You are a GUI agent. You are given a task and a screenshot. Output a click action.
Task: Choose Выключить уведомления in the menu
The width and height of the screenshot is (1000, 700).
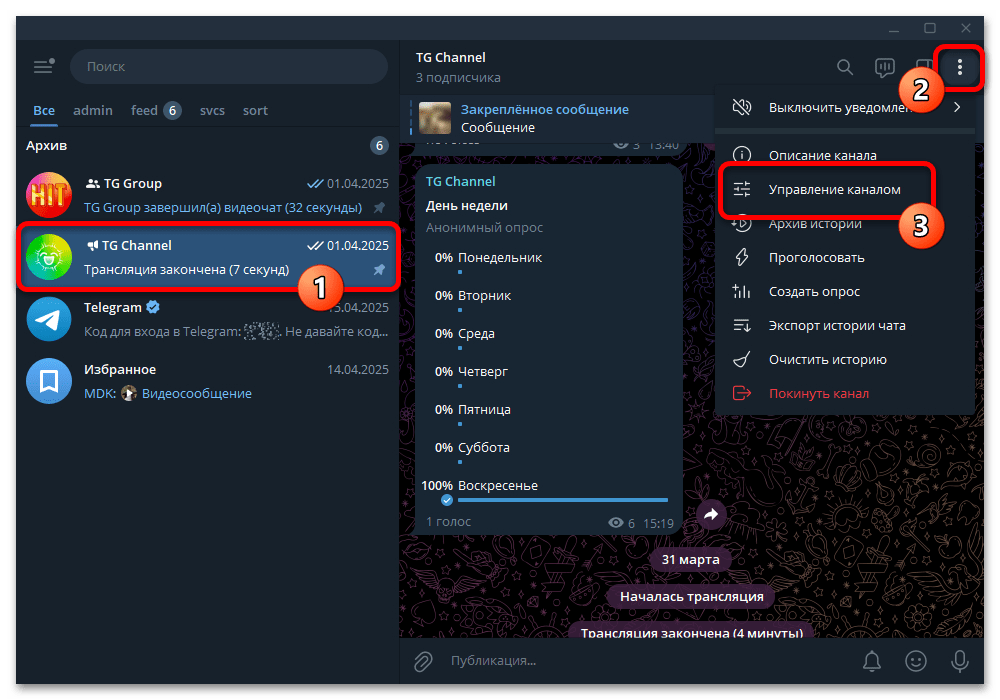point(845,107)
